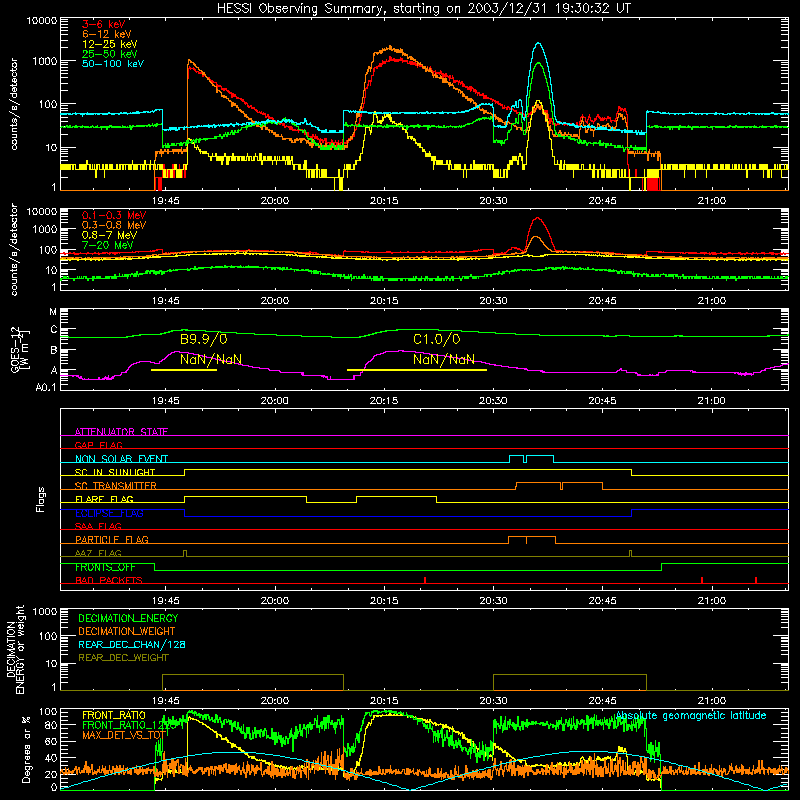
Task: Click NaN/NaN text below B9.9/0
Action: pyautogui.click(x=211, y=359)
